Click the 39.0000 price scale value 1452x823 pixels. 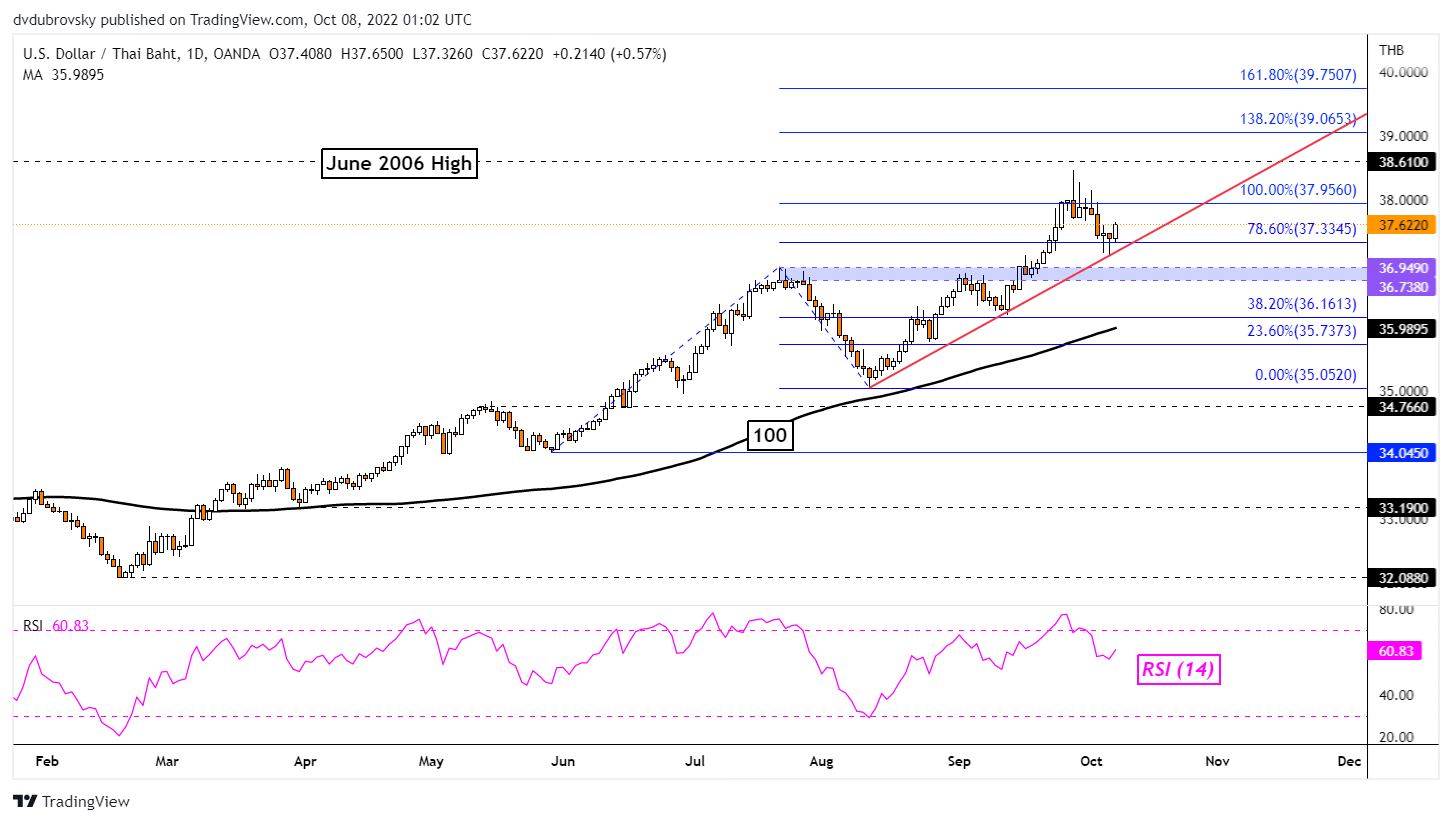coord(1404,136)
